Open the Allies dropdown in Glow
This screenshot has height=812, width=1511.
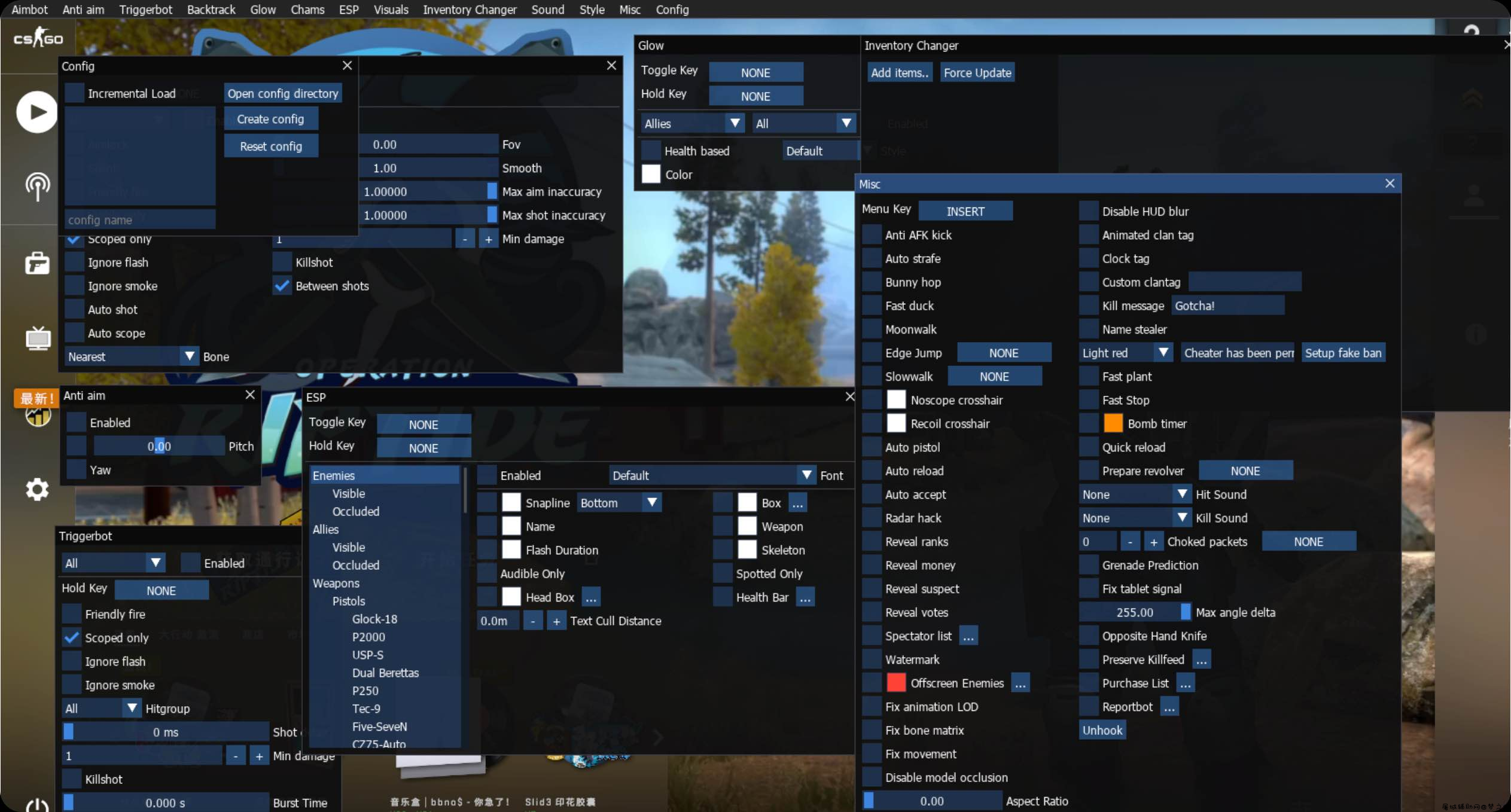coord(693,124)
